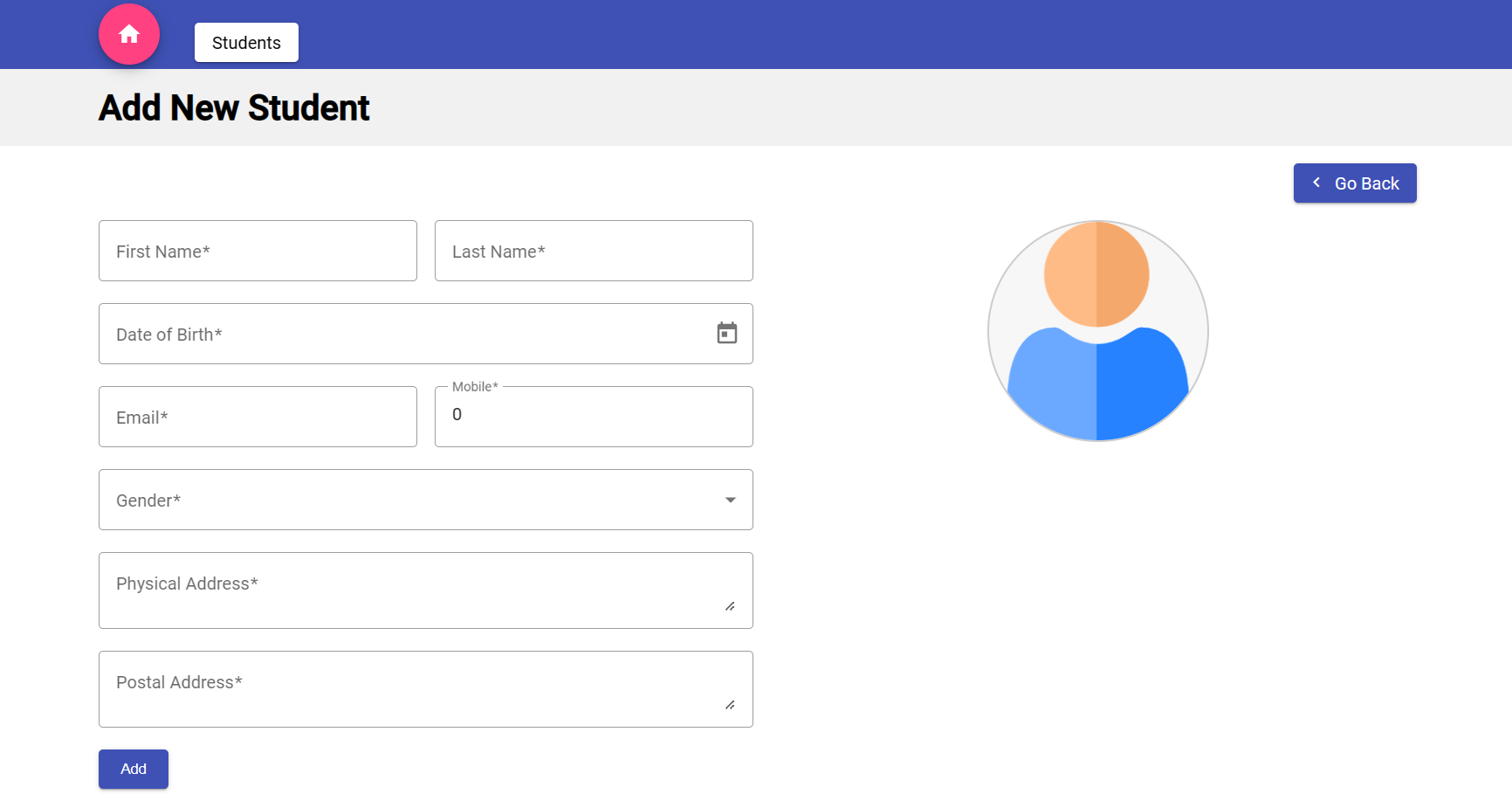Click the Add New Student page heading

233,107
